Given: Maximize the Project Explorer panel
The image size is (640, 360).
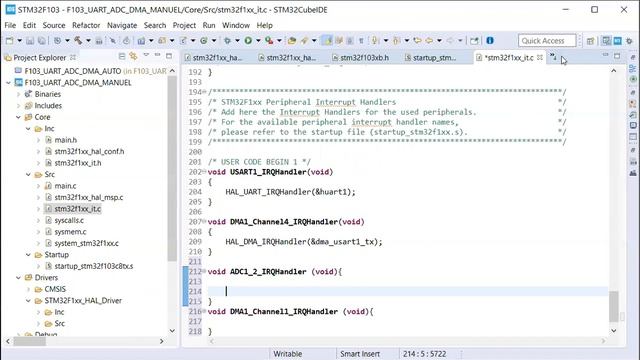Looking at the screenshot, I should (169, 56).
